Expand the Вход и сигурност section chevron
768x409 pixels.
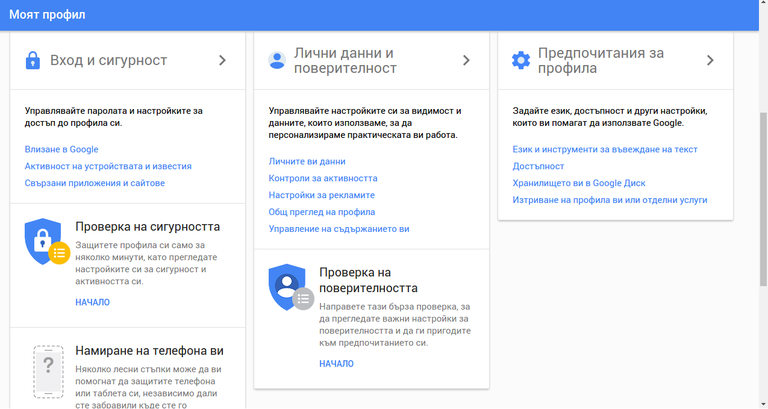pos(222,60)
